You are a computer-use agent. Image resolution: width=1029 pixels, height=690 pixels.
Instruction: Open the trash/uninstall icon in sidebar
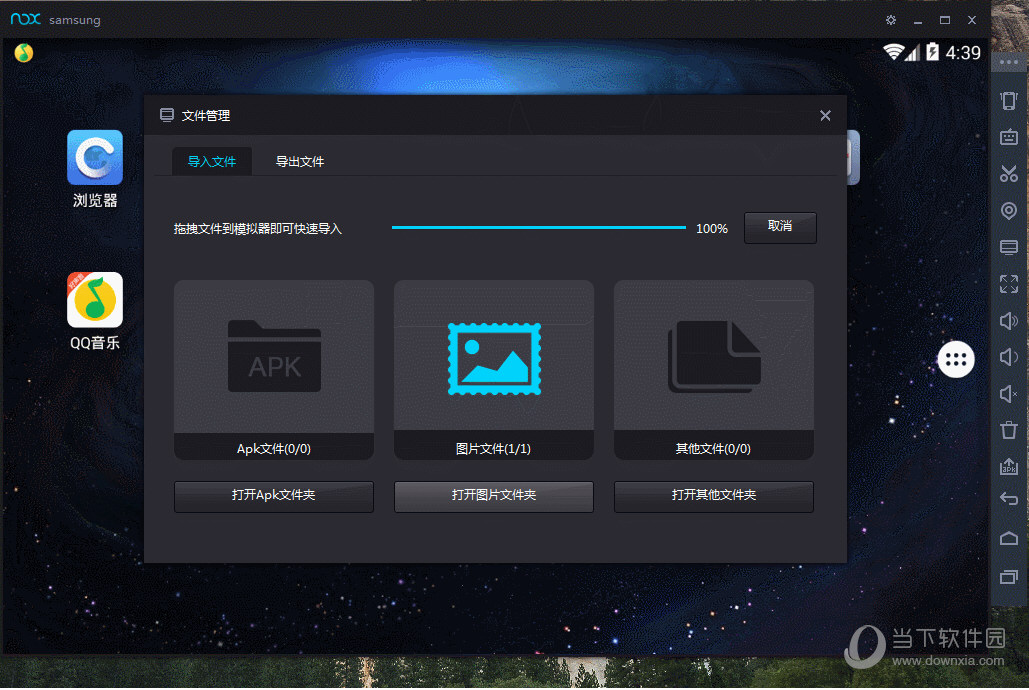[x=1008, y=430]
